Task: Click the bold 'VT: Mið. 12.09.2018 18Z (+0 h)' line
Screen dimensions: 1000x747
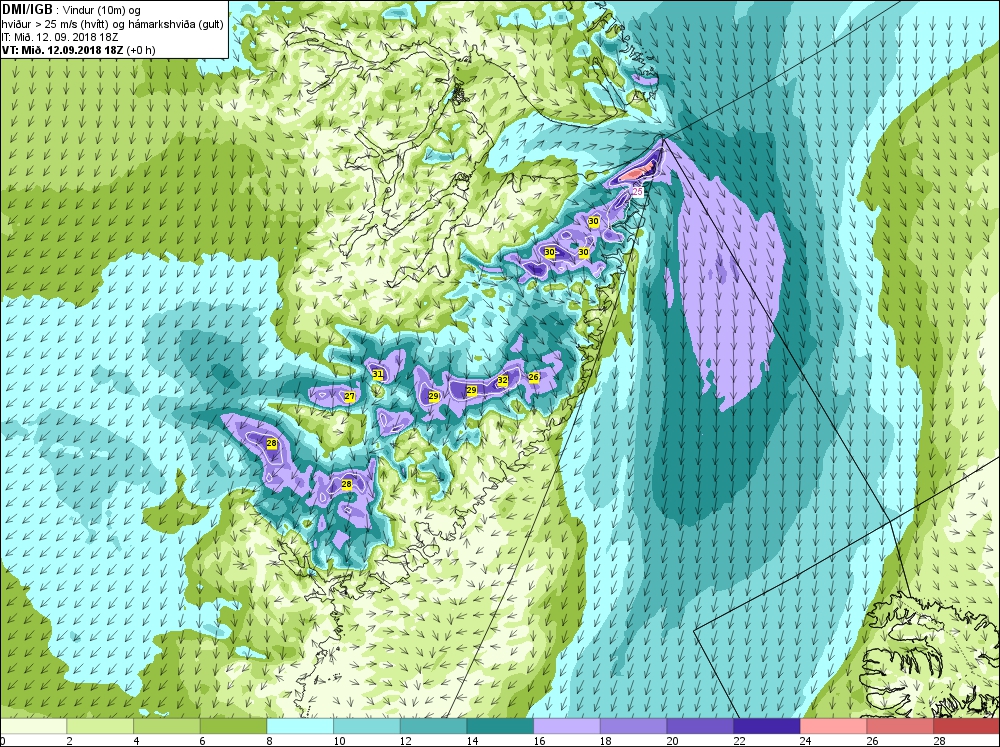Action: click(78, 50)
